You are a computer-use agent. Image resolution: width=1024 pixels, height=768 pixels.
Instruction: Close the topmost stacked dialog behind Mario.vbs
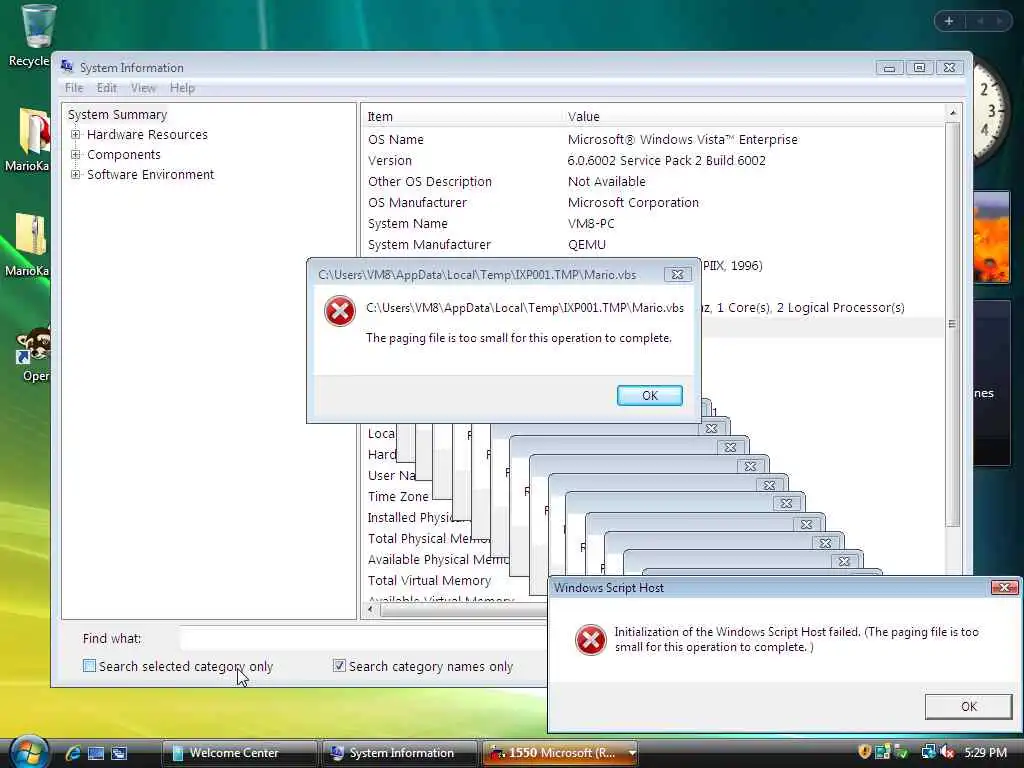pos(711,428)
